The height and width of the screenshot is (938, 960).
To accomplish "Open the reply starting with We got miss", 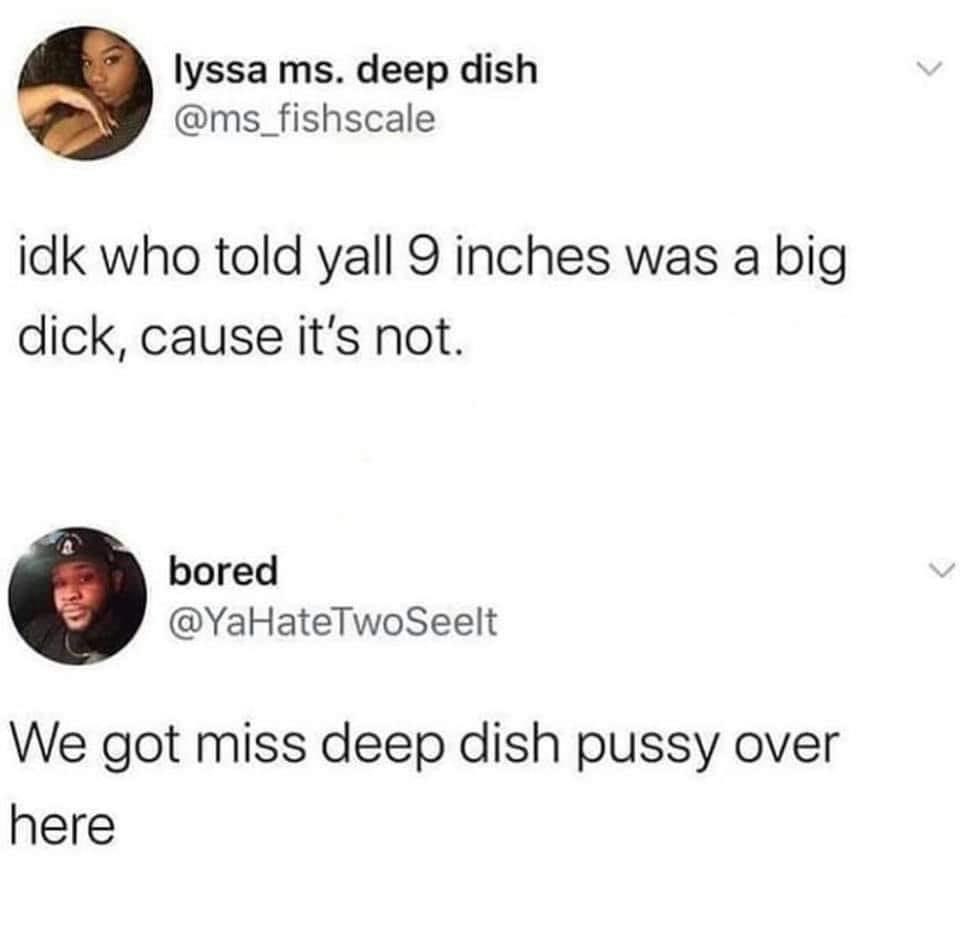I will pos(424,786).
